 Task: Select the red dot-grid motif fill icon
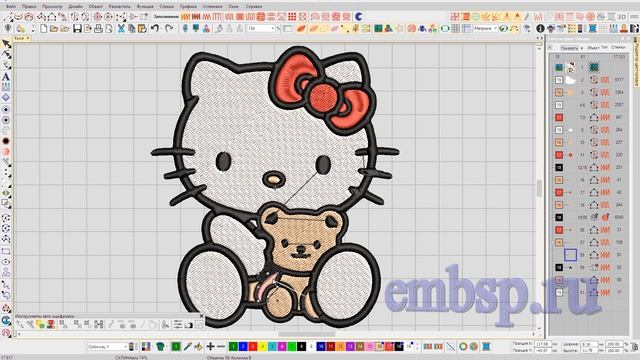point(292,17)
